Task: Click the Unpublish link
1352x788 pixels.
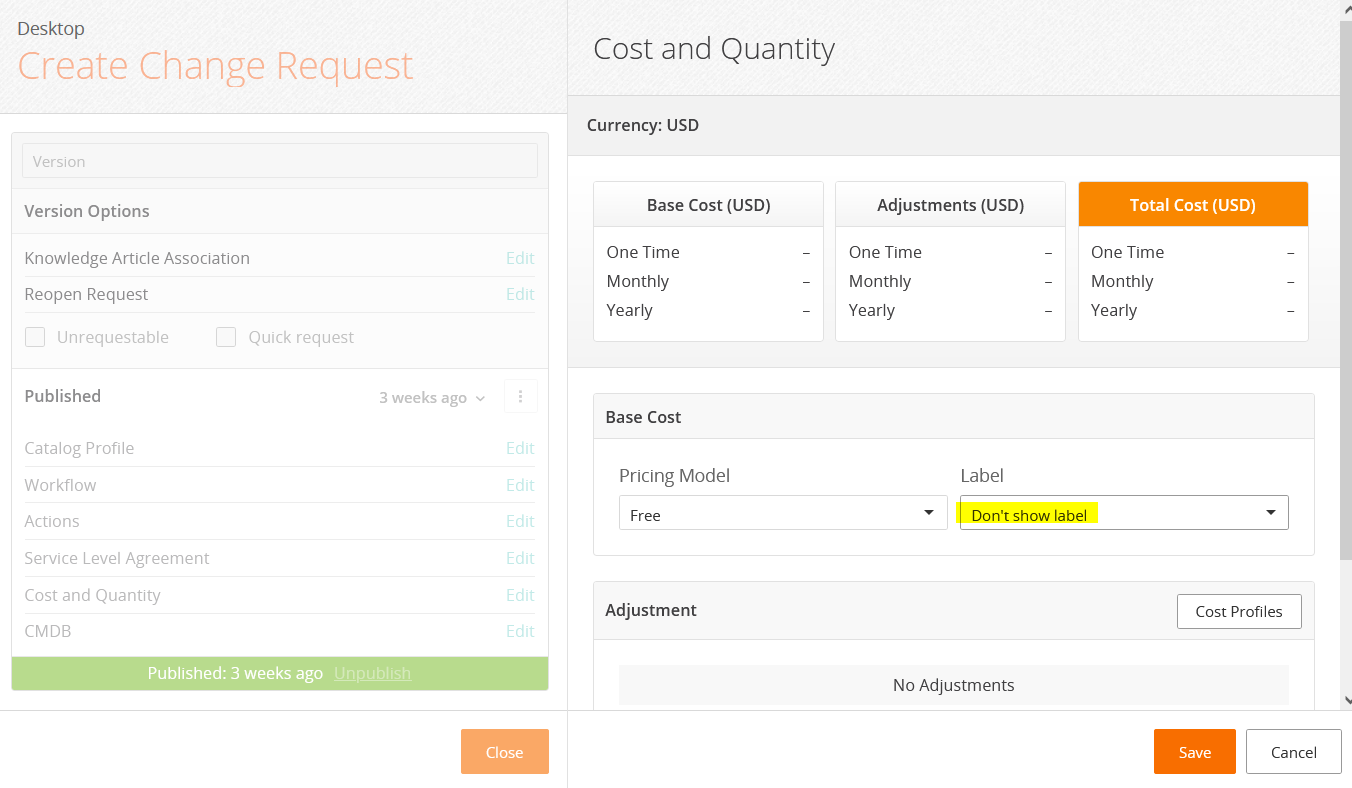Action: [x=372, y=673]
